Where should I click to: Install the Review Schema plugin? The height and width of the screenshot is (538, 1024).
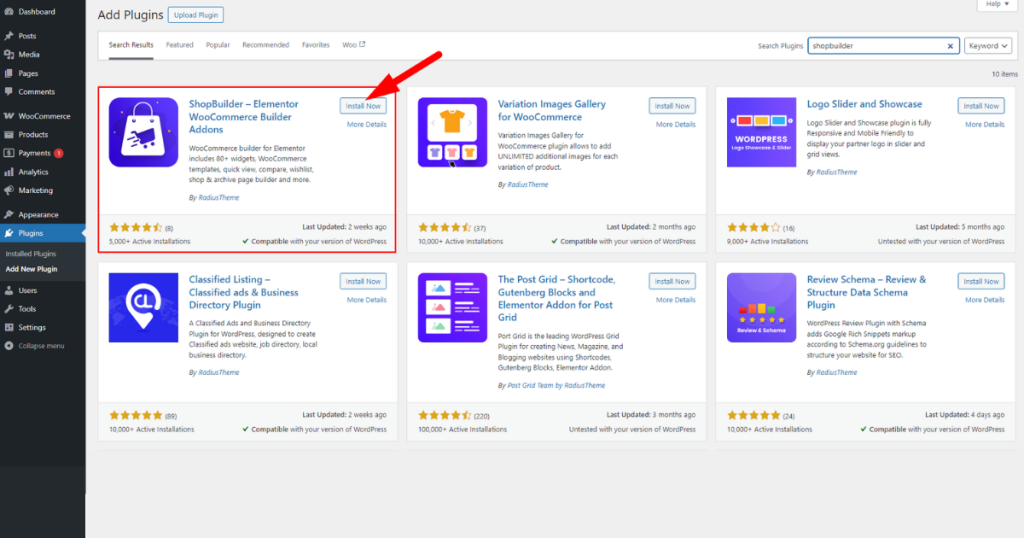tap(981, 281)
